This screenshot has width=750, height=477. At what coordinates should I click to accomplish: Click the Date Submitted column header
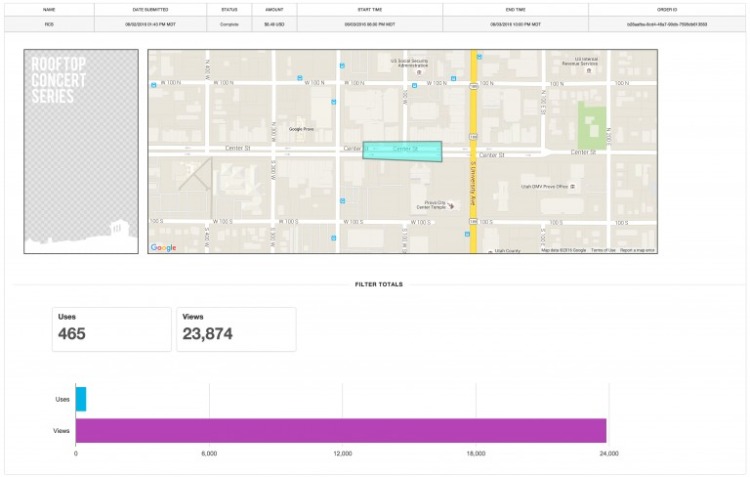[x=150, y=9]
